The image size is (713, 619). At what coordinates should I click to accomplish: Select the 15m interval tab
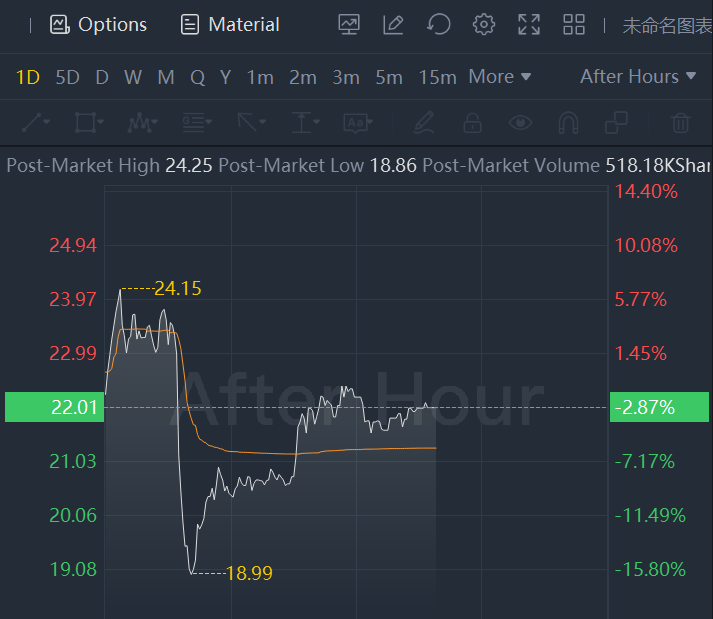437,77
